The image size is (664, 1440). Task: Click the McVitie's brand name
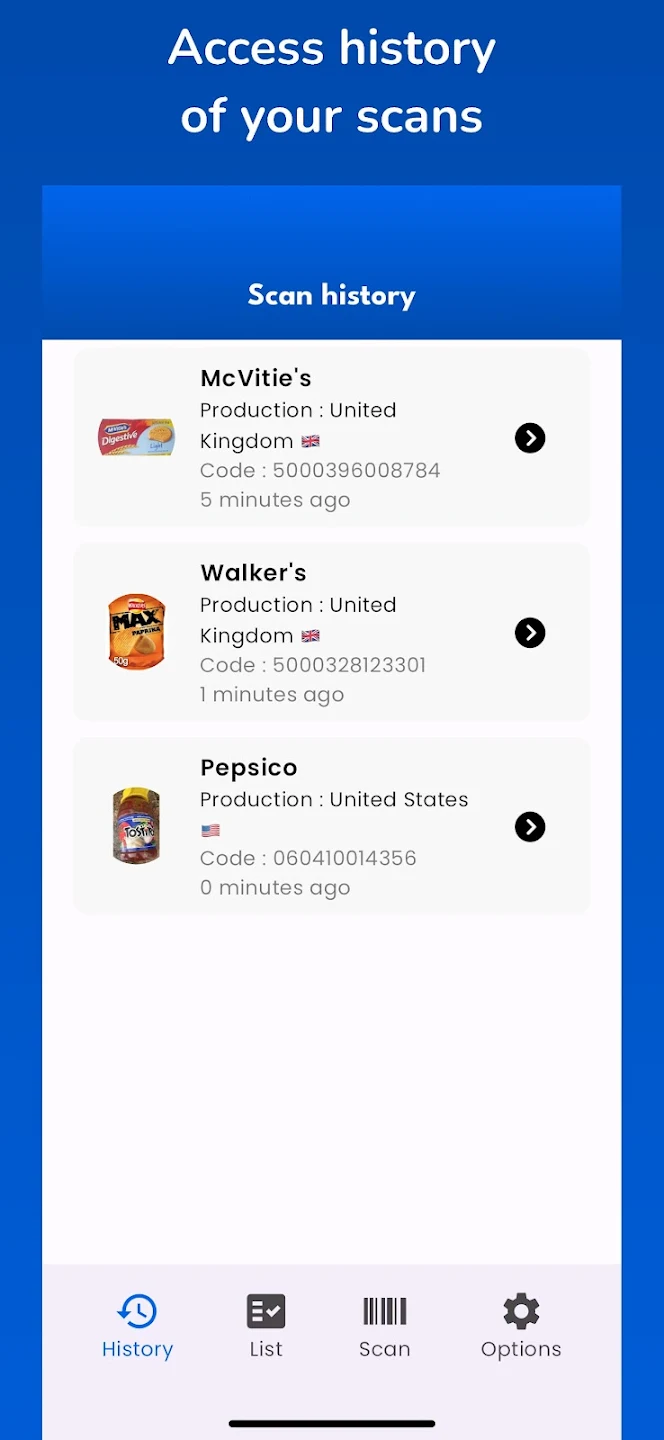(256, 378)
